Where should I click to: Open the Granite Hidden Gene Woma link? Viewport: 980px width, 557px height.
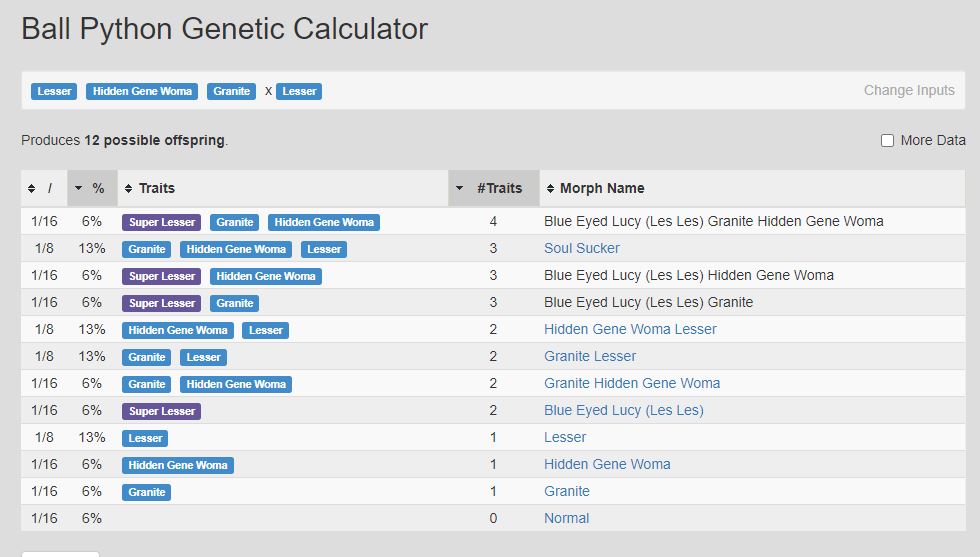632,383
